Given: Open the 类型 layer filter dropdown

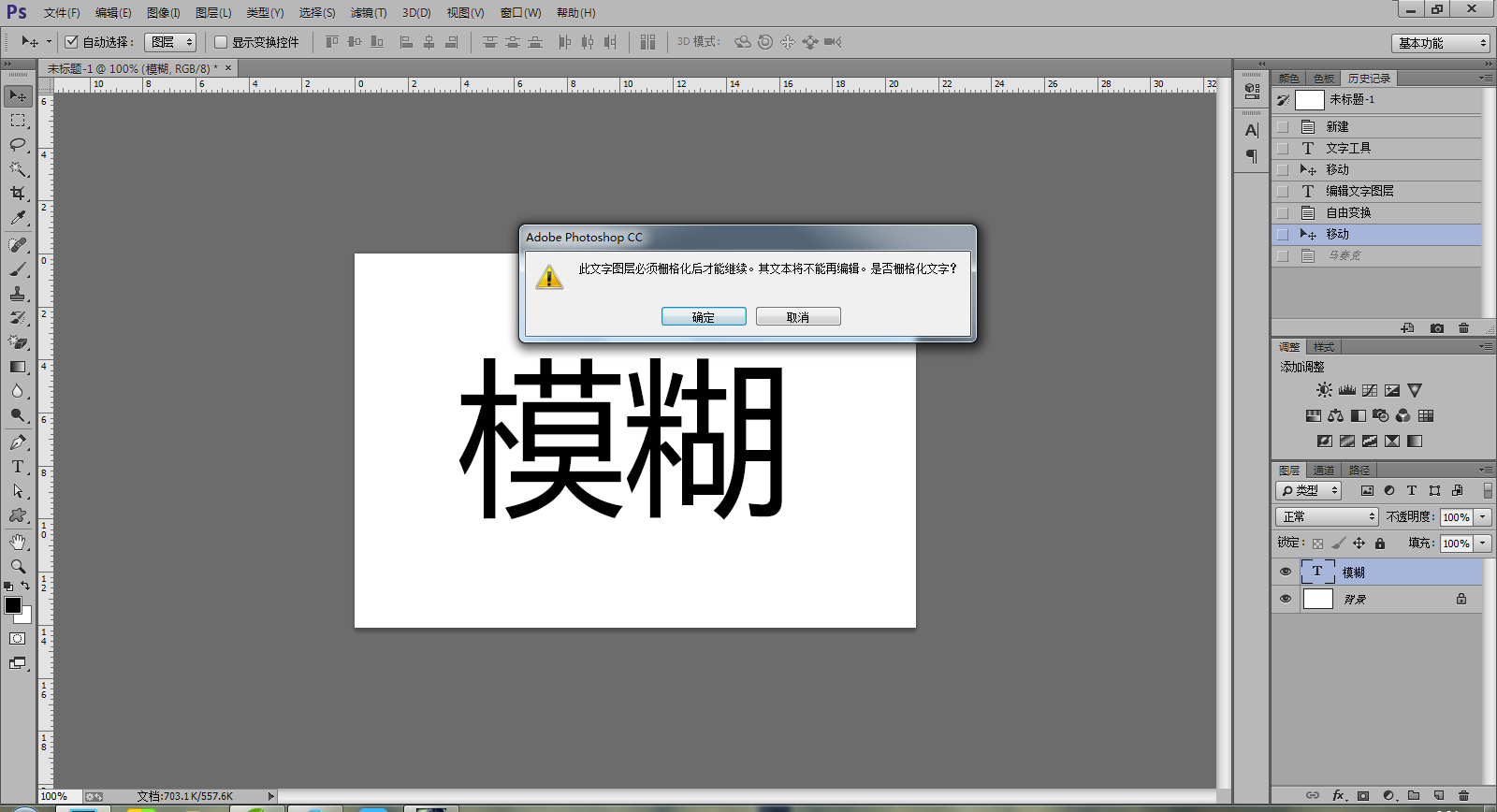Looking at the screenshot, I should (x=1308, y=490).
